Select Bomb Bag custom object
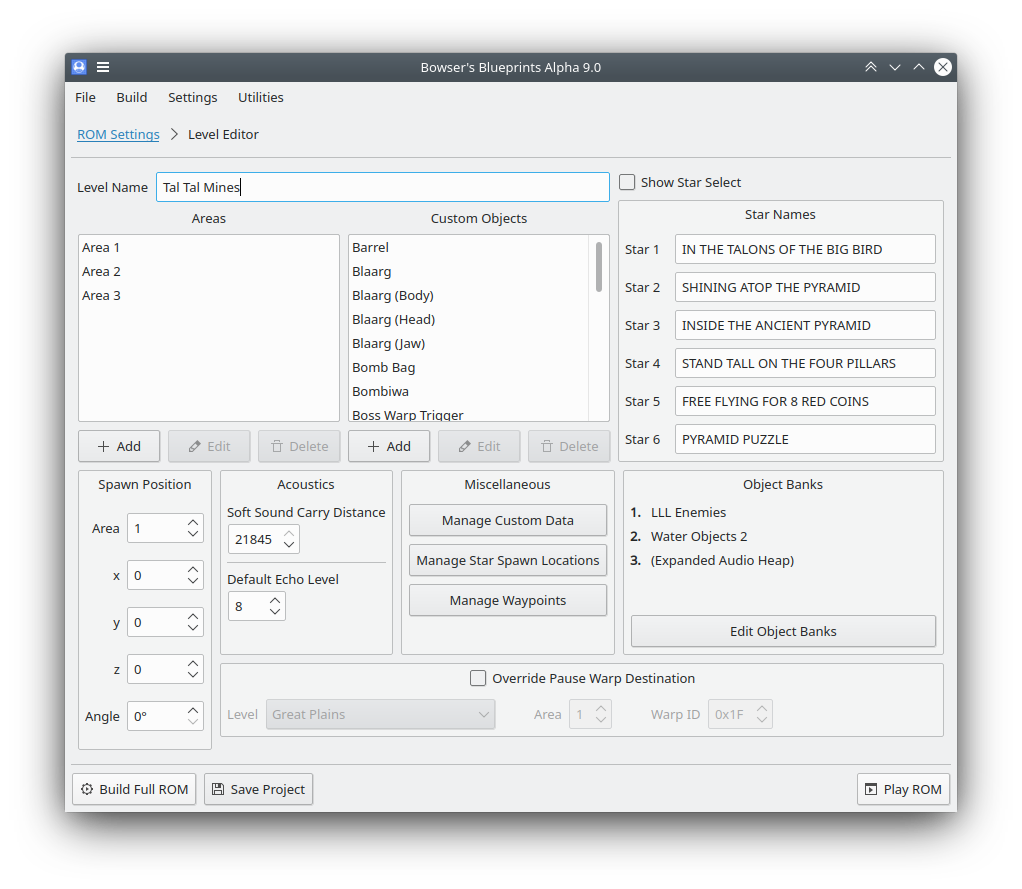The image size is (1022, 889). tap(469, 368)
